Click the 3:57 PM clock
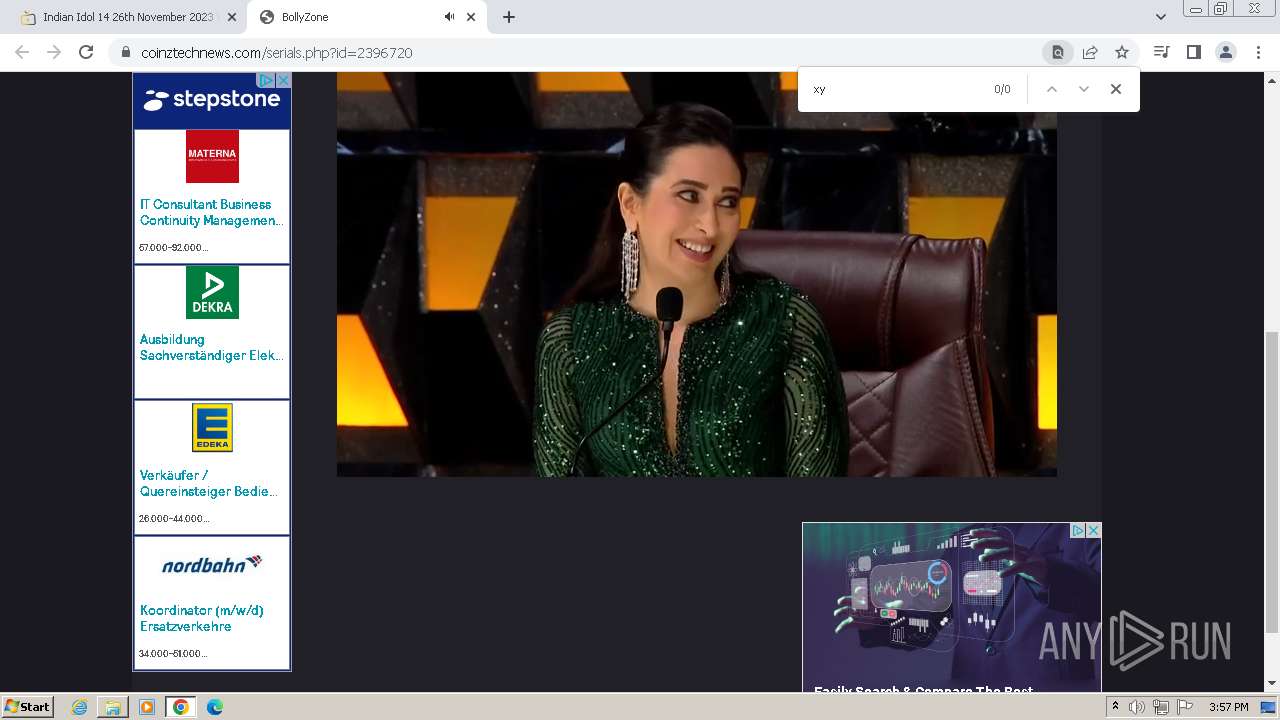This screenshot has height=720, width=1280. pyautogui.click(x=1229, y=707)
